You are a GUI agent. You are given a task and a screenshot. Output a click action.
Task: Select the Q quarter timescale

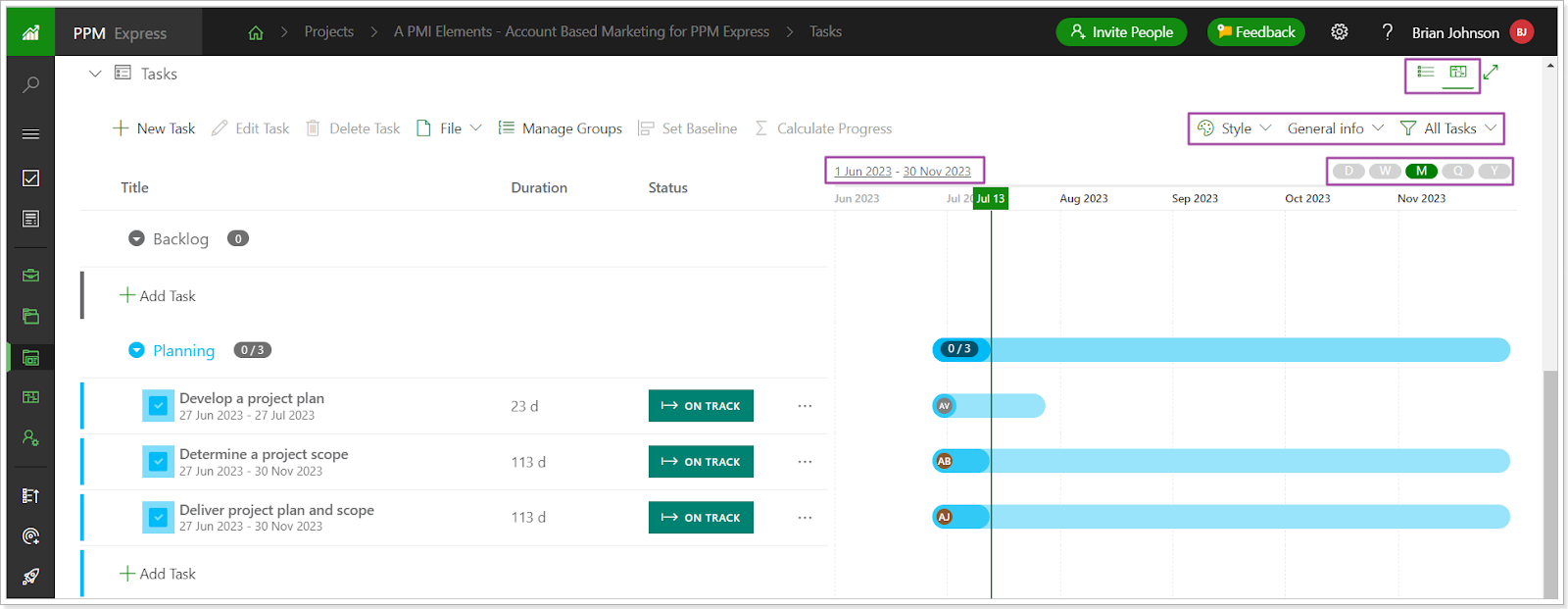[x=1458, y=172]
